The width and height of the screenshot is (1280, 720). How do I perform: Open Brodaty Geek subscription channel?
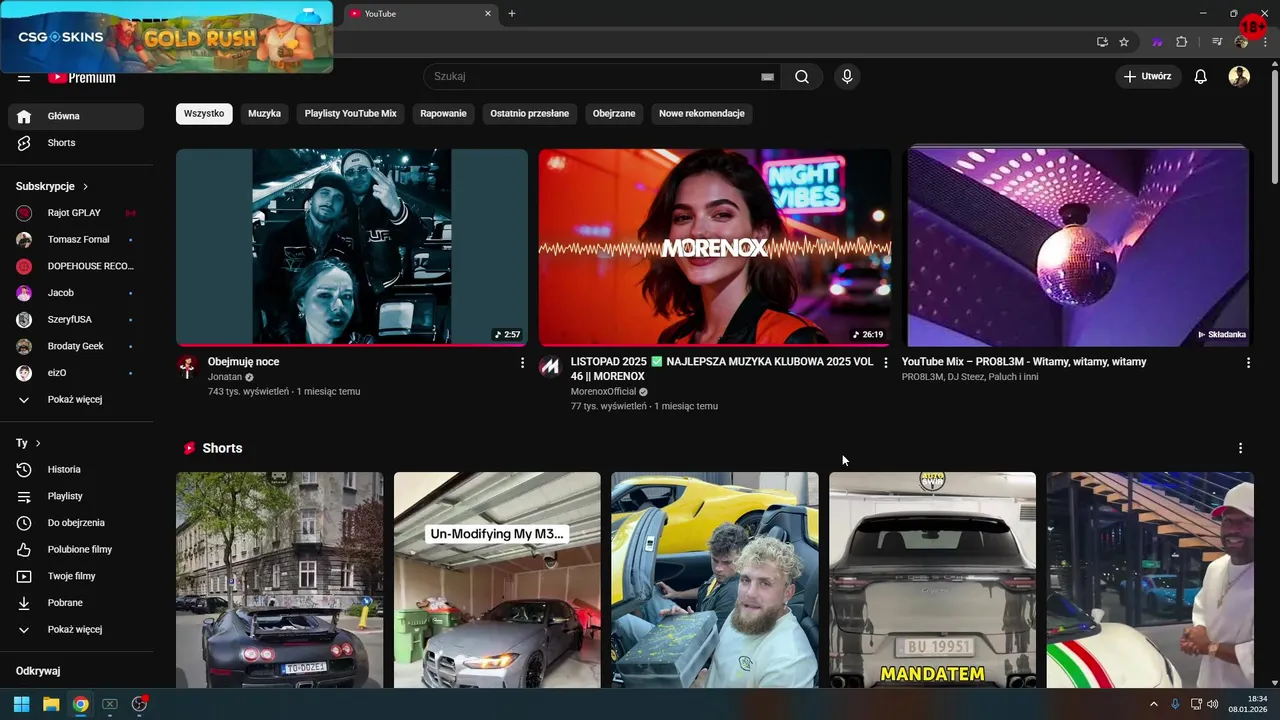(x=76, y=347)
